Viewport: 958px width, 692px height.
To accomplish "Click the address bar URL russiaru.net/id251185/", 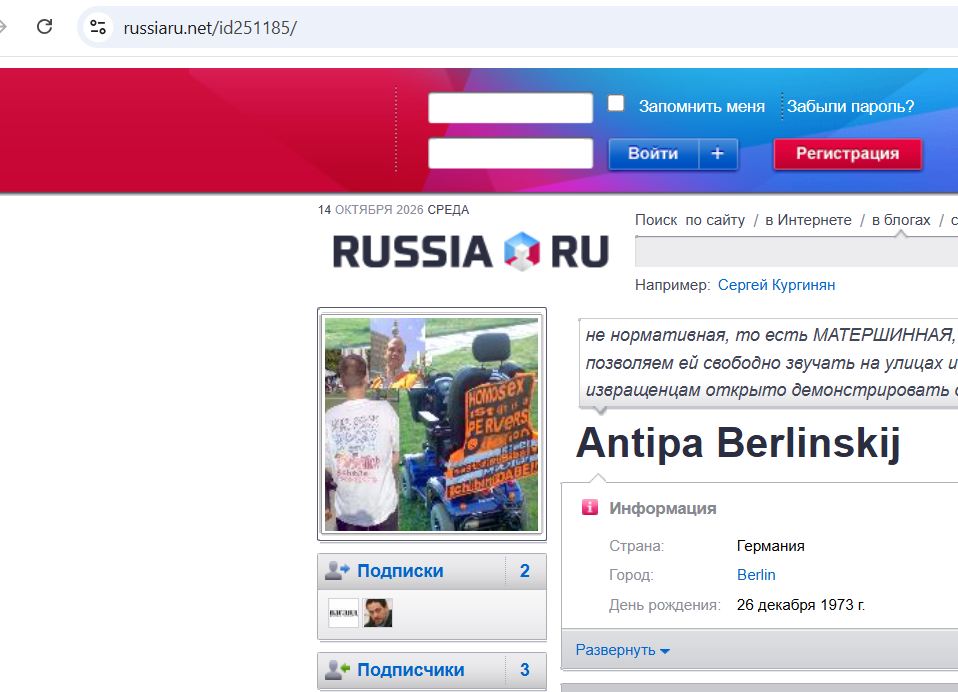I will click(210, 28).
